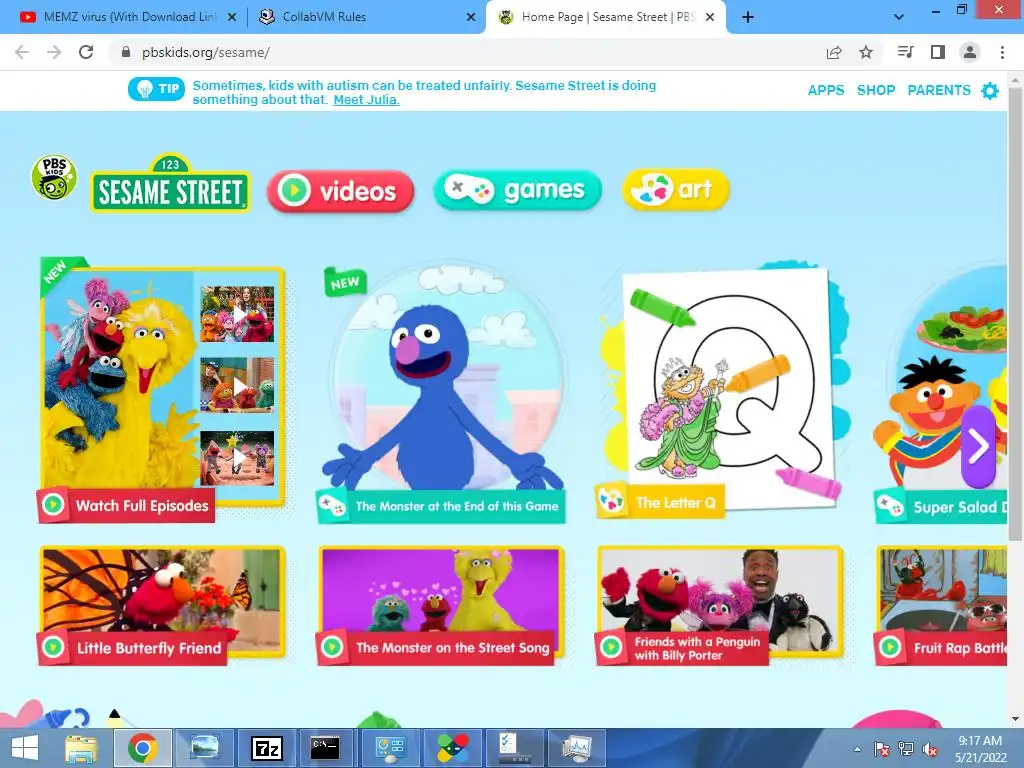The height and width of the screenshot is (768, 1024).
Task: Click gamepad icon on Super Salad label
Action: (890, 506)
